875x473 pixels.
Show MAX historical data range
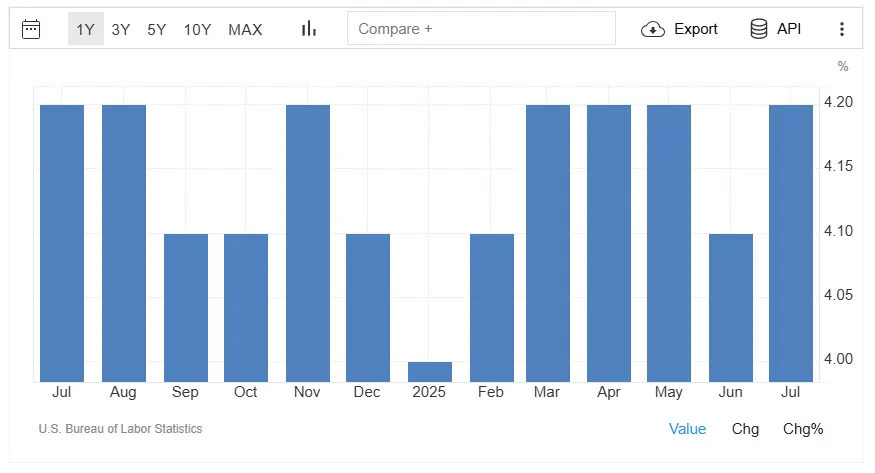[245, 29]
